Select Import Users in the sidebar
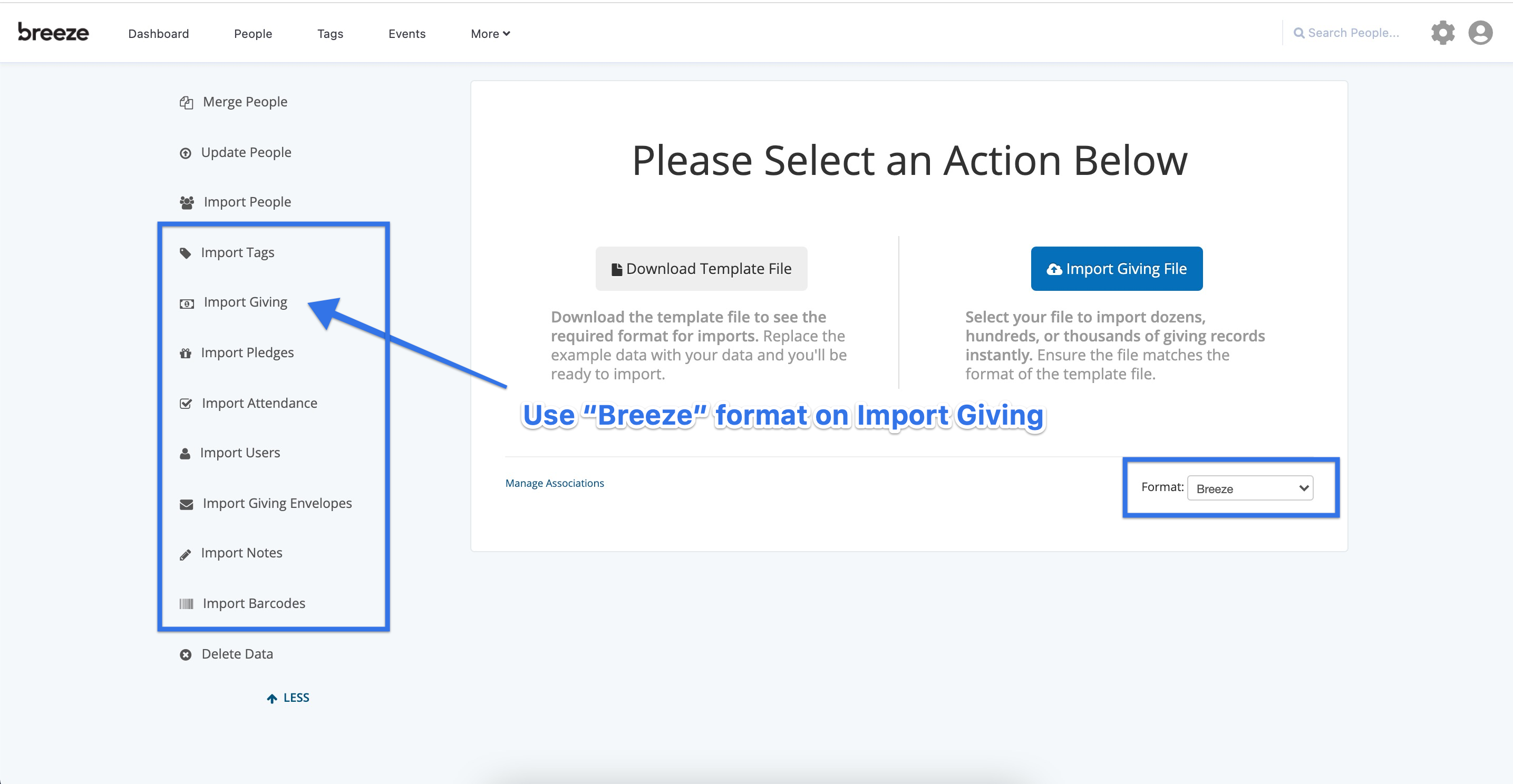The width and height of the screenshot is (1513, 784). pos(240,453)
